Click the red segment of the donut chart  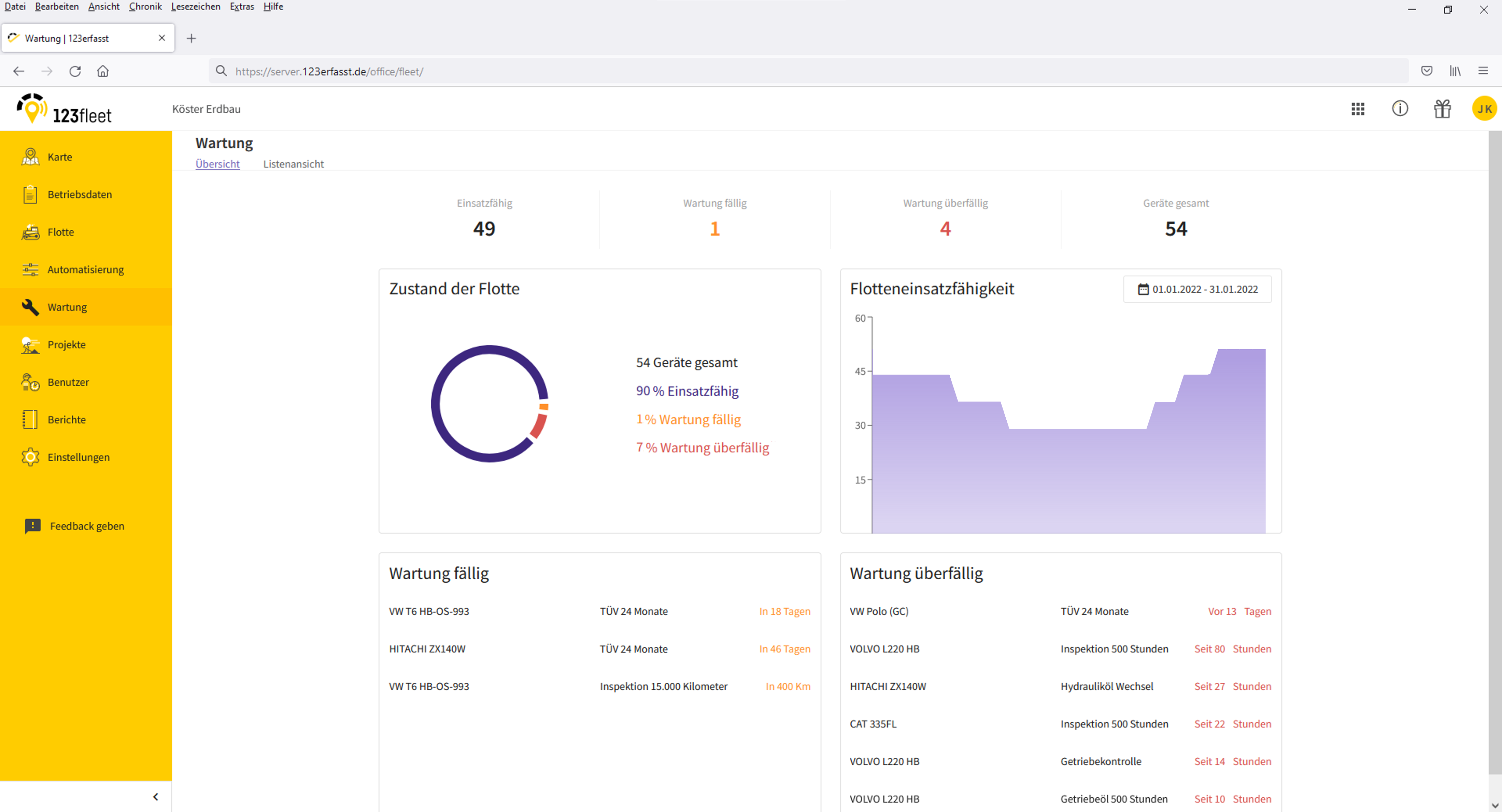coord(539,426)
